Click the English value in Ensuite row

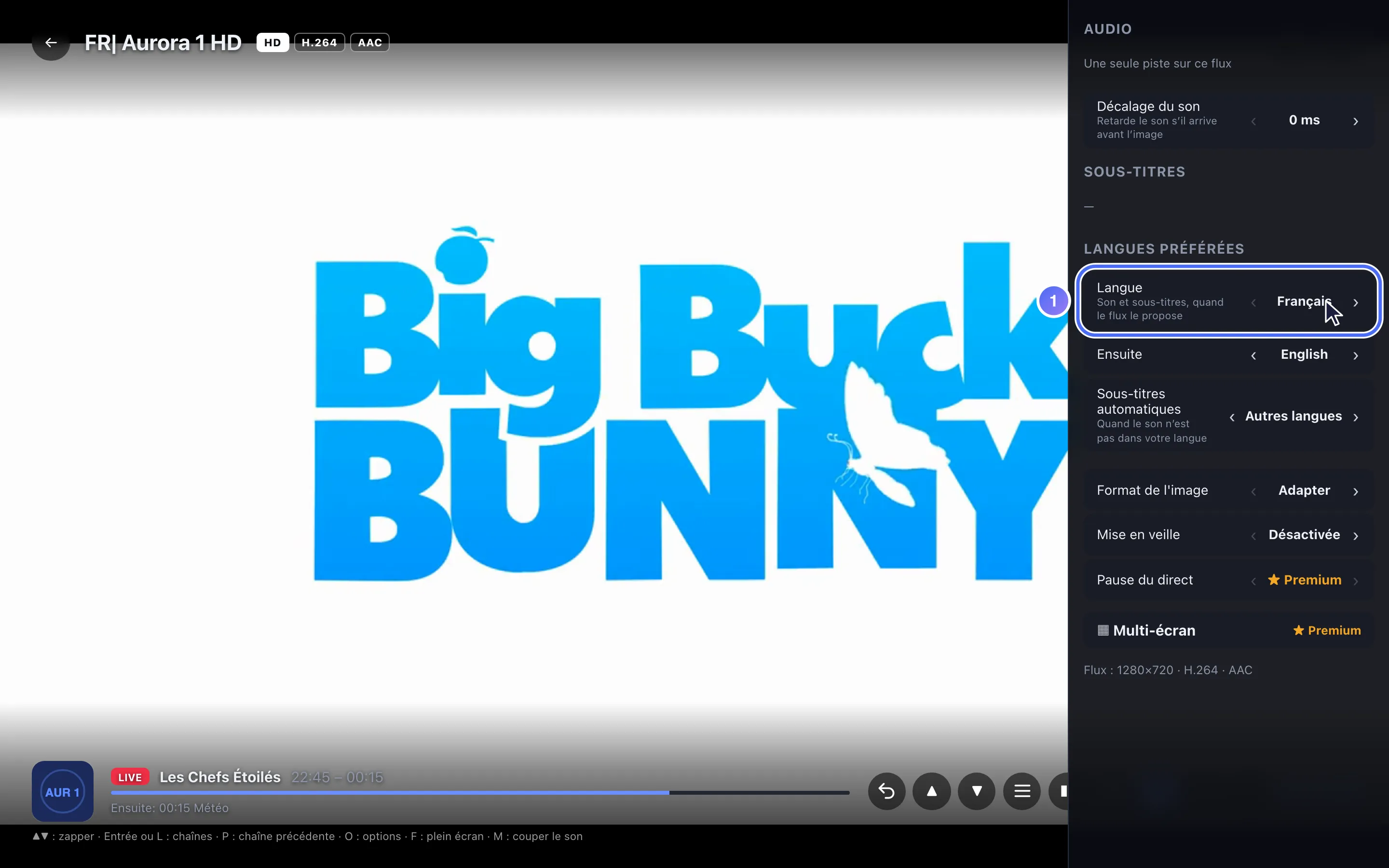tap(1304, 354)
